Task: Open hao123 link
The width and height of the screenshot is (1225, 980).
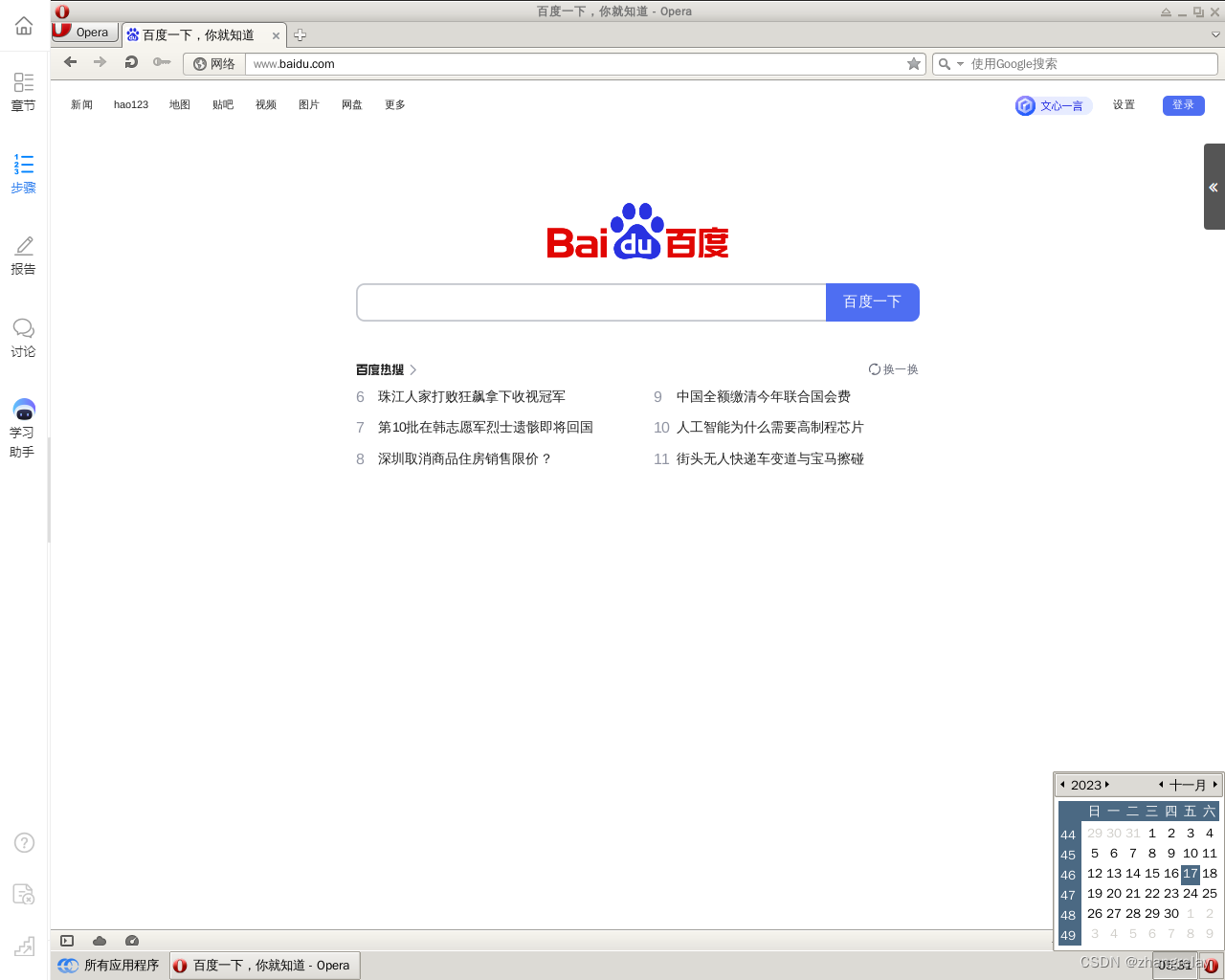Action: click(x=131, y=105)
